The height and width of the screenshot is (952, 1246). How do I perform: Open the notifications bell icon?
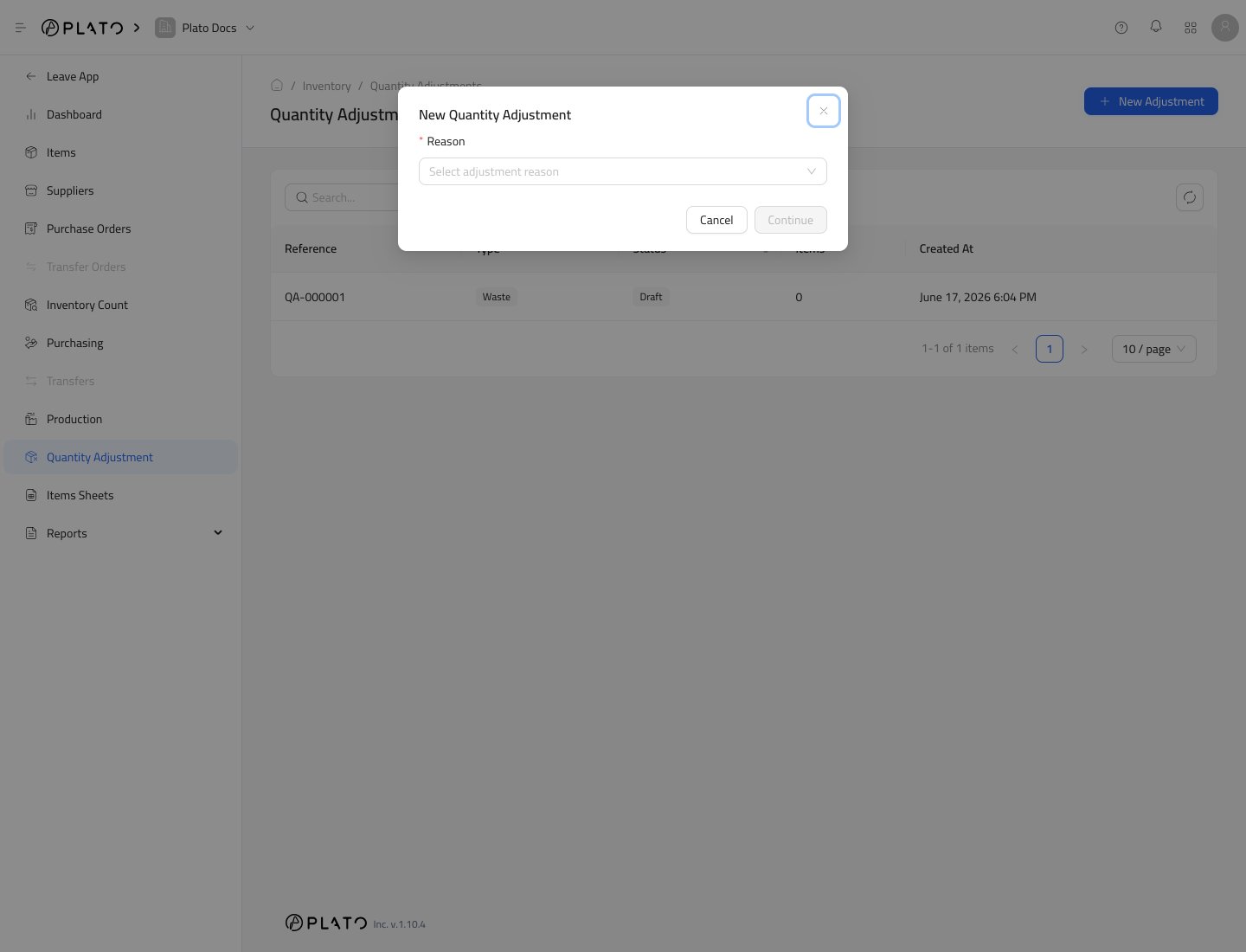[x=1156, y=27]
